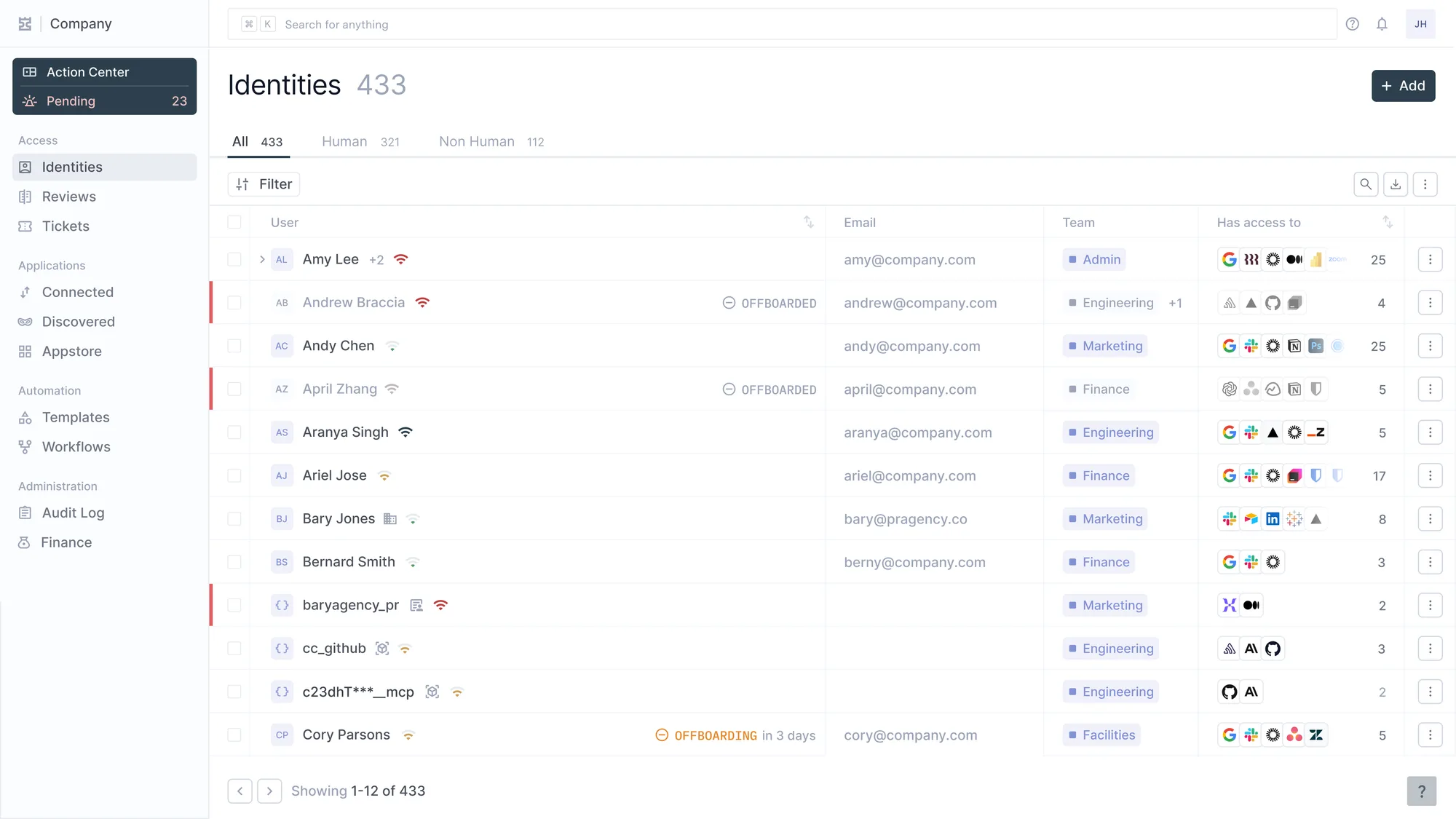Select the All identities tab
The image size is (1456, 819).
point(257,142)
